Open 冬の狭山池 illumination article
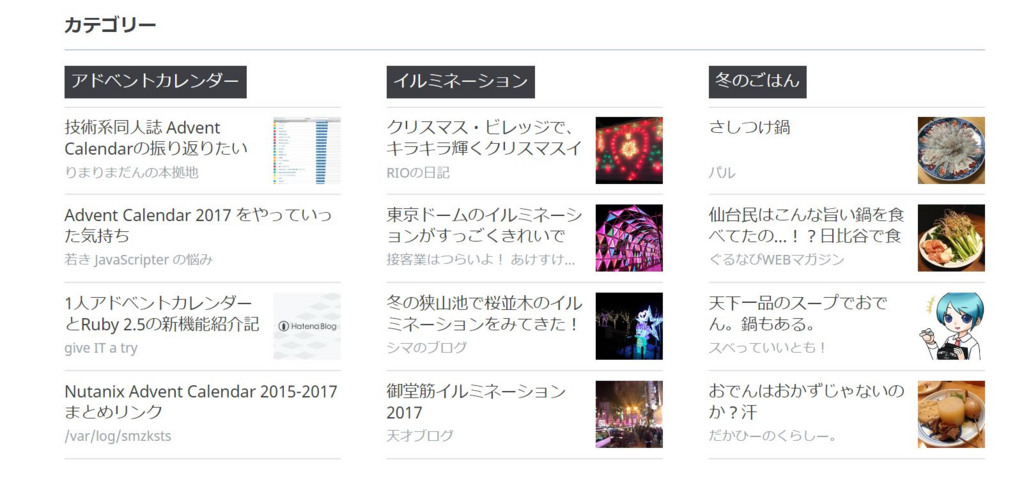1024x499 pixels. (x=483, y=313)
